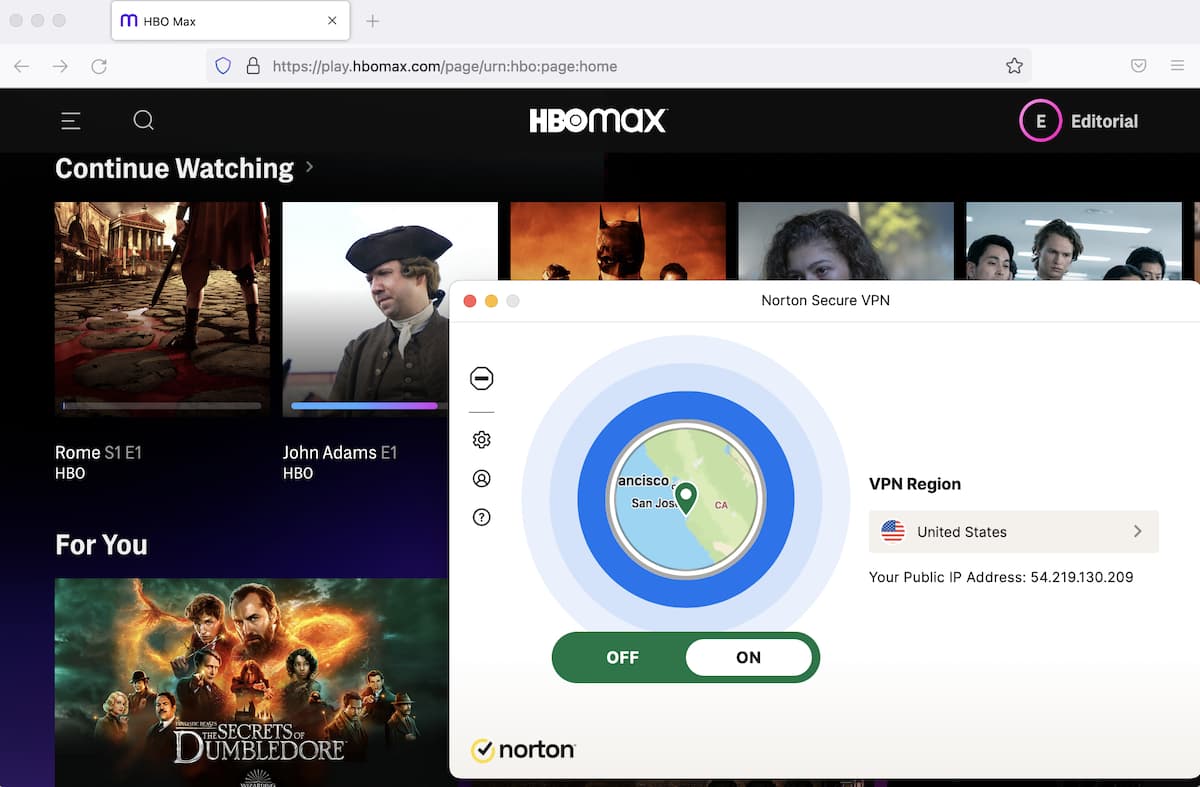Open Norton VPN help

point(482,517)
